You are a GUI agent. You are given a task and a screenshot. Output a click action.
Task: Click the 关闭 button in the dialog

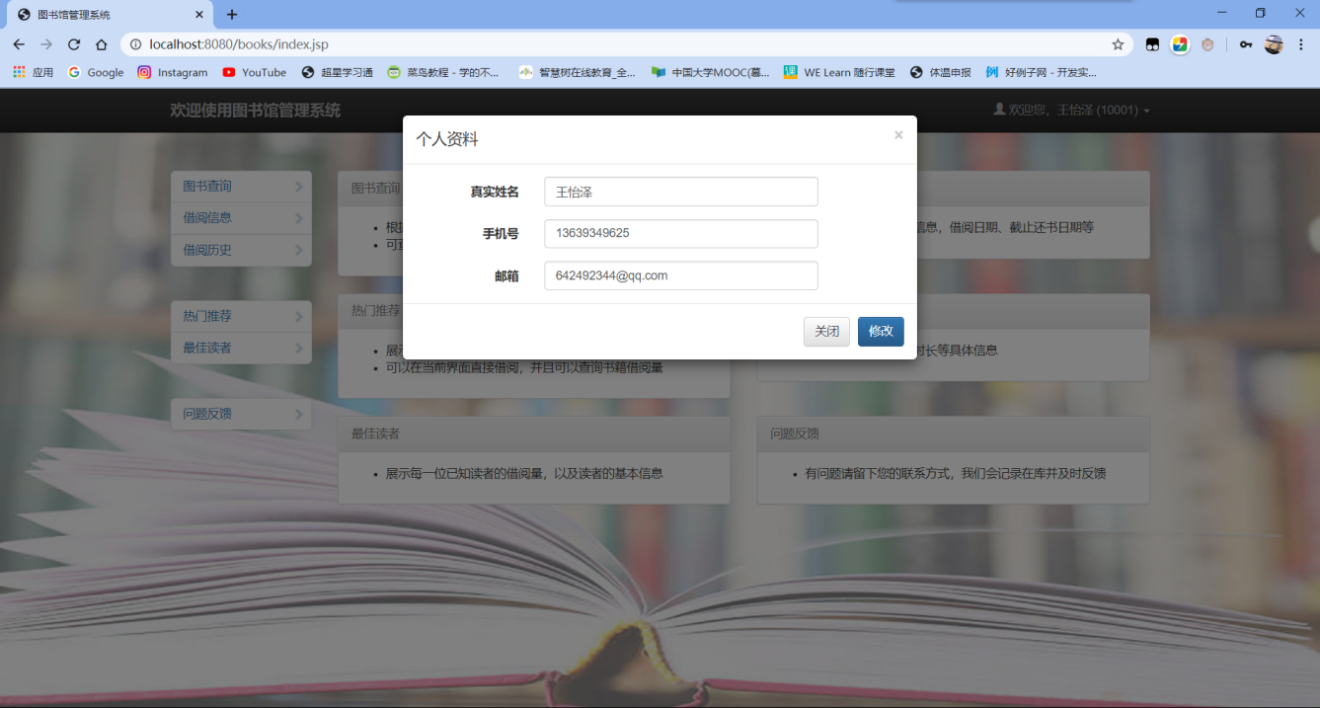click(827, 332)
